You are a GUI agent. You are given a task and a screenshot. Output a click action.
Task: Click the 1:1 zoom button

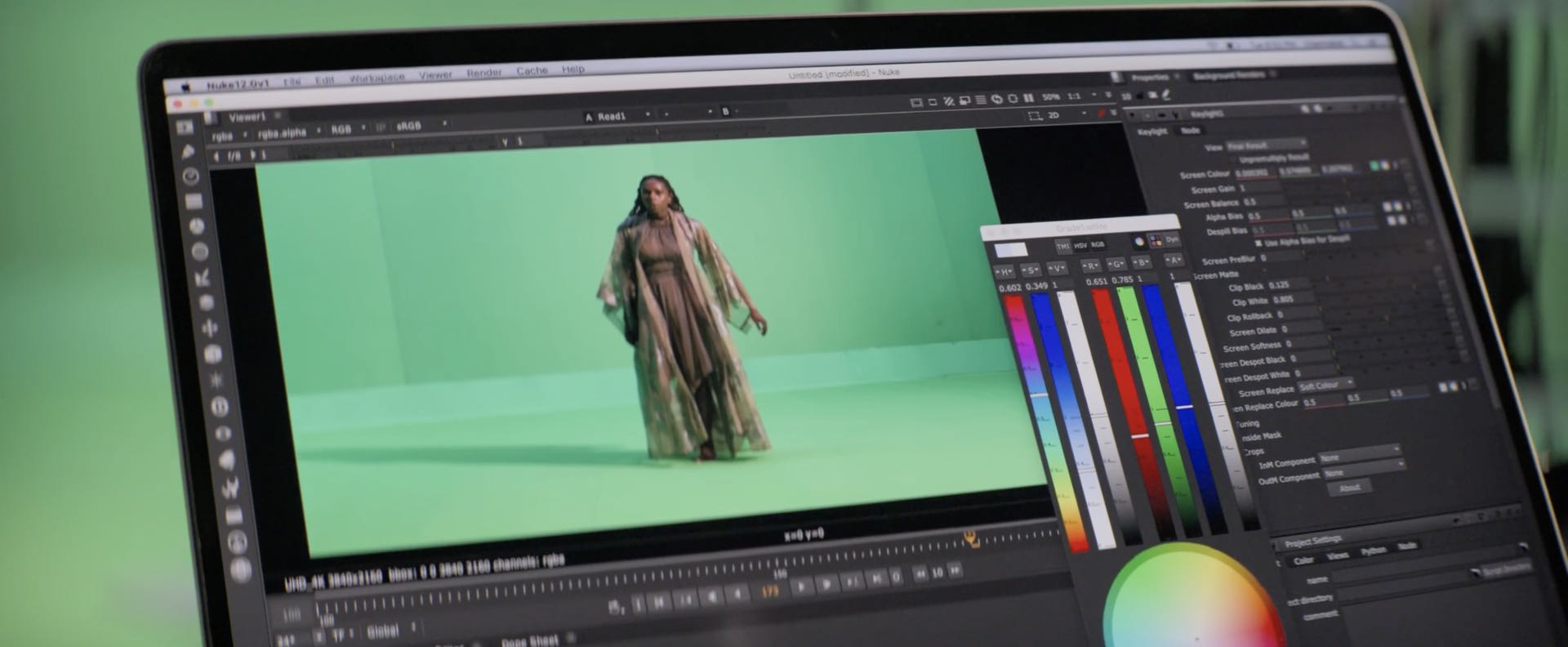(x=1074, y=96)
